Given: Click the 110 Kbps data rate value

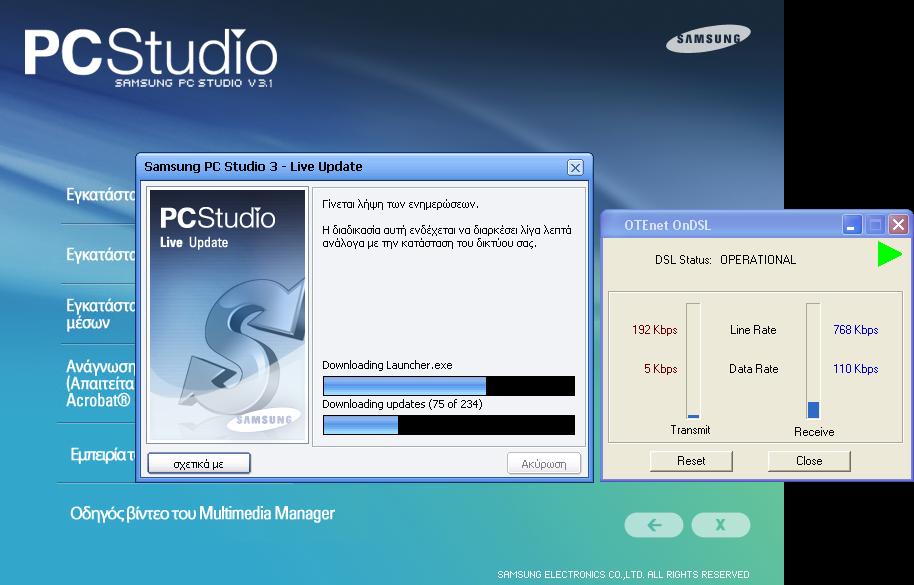Looking at the screenshot, I should [x=856, y=369].
